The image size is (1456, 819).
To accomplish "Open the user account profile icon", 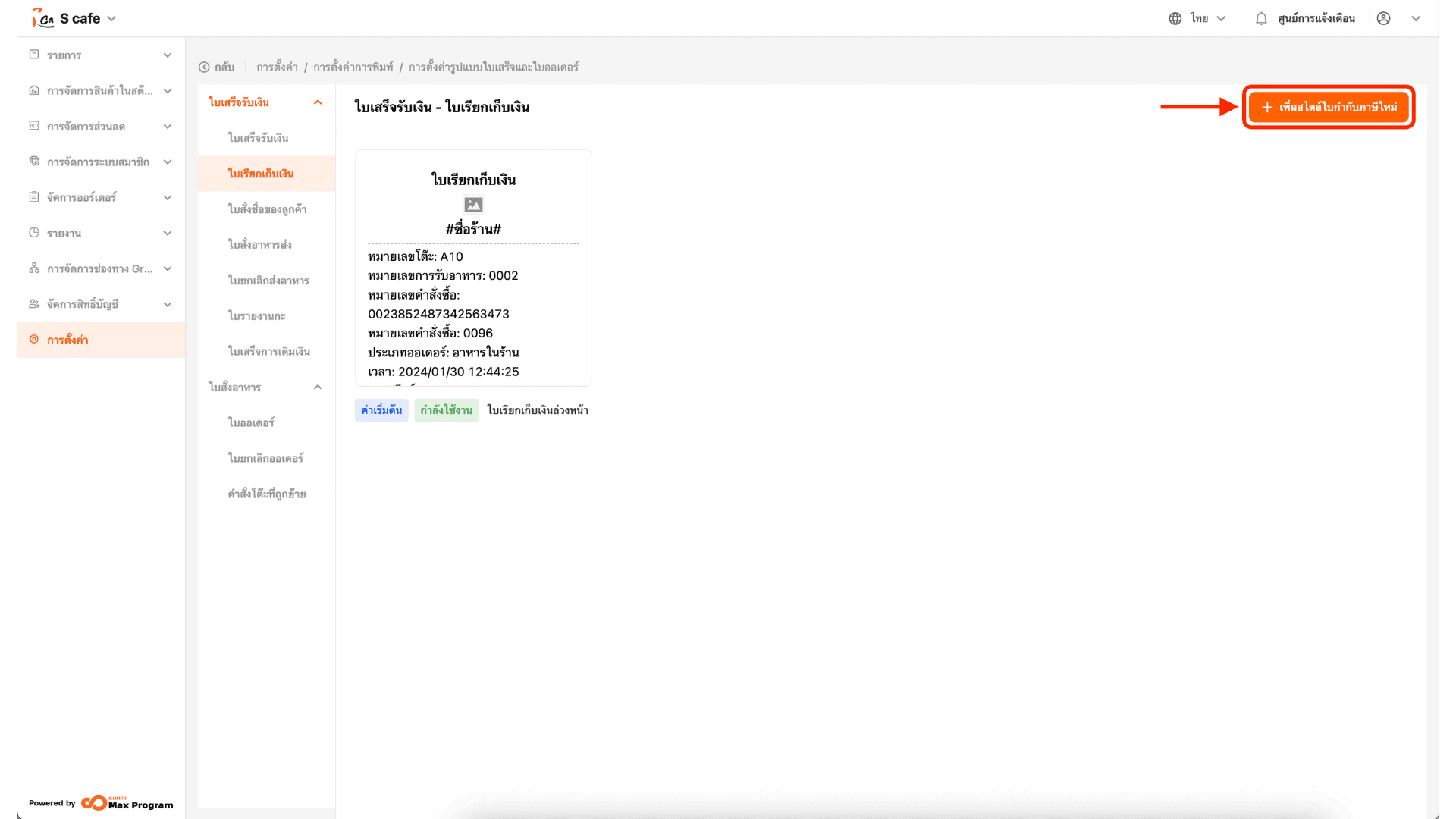I will pyautogui.click(x=1383, y=18).
